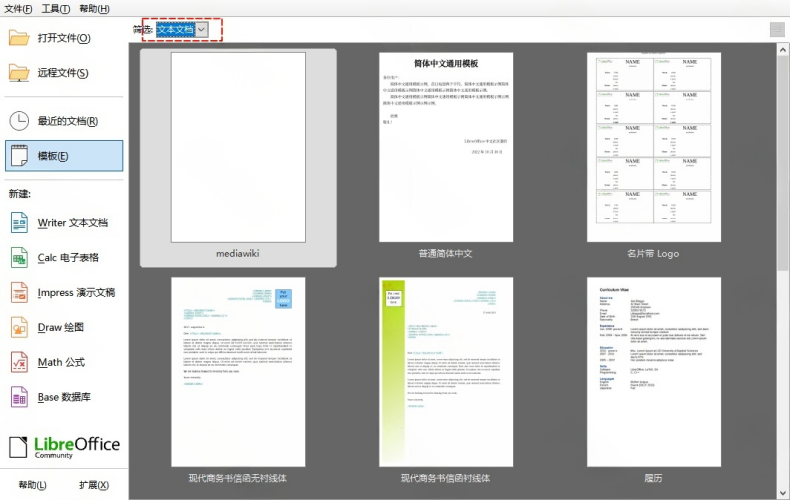
Task: Click the 远程文件 folder icon
Action: pyautogui.click(x=20, y=73)
